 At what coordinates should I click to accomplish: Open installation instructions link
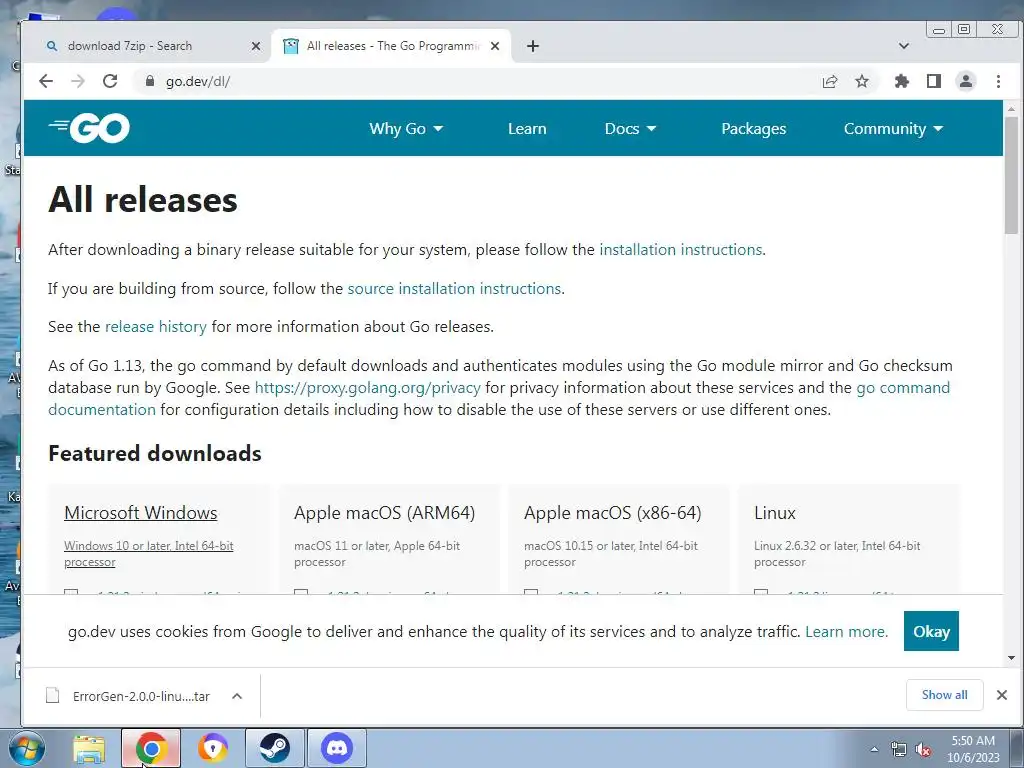[680, 249]
